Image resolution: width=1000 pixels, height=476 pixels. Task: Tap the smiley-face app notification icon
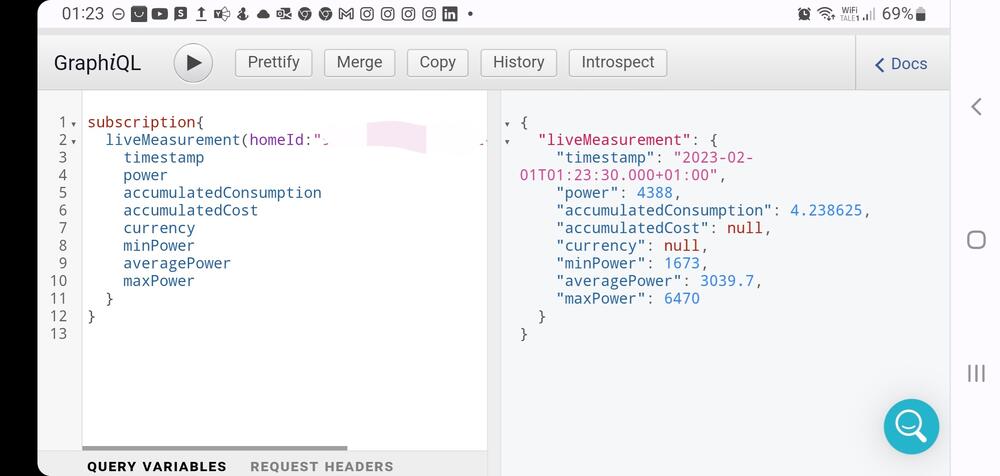pos(138,14)
